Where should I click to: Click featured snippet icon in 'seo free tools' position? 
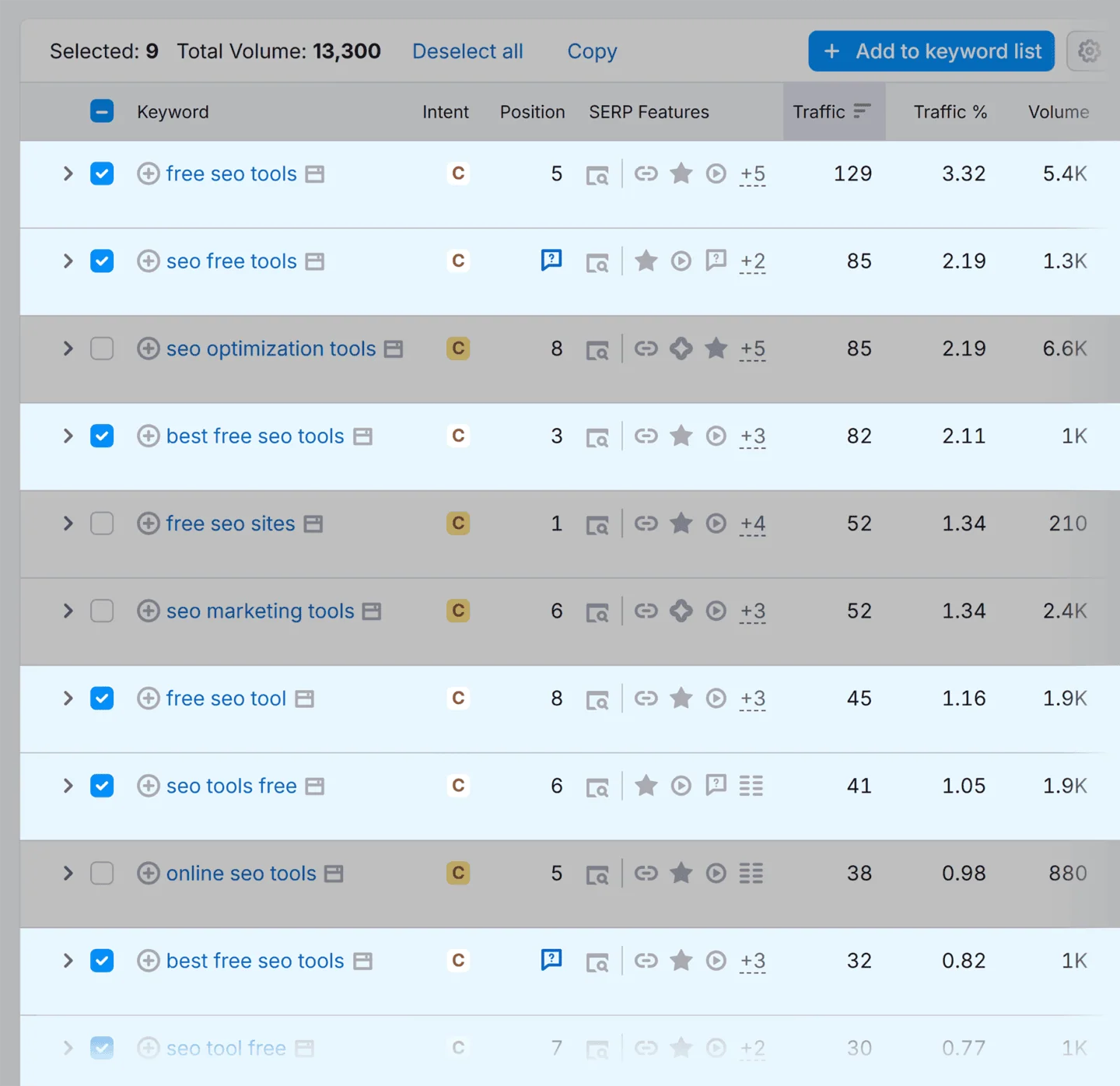click(x=551, y=260)
